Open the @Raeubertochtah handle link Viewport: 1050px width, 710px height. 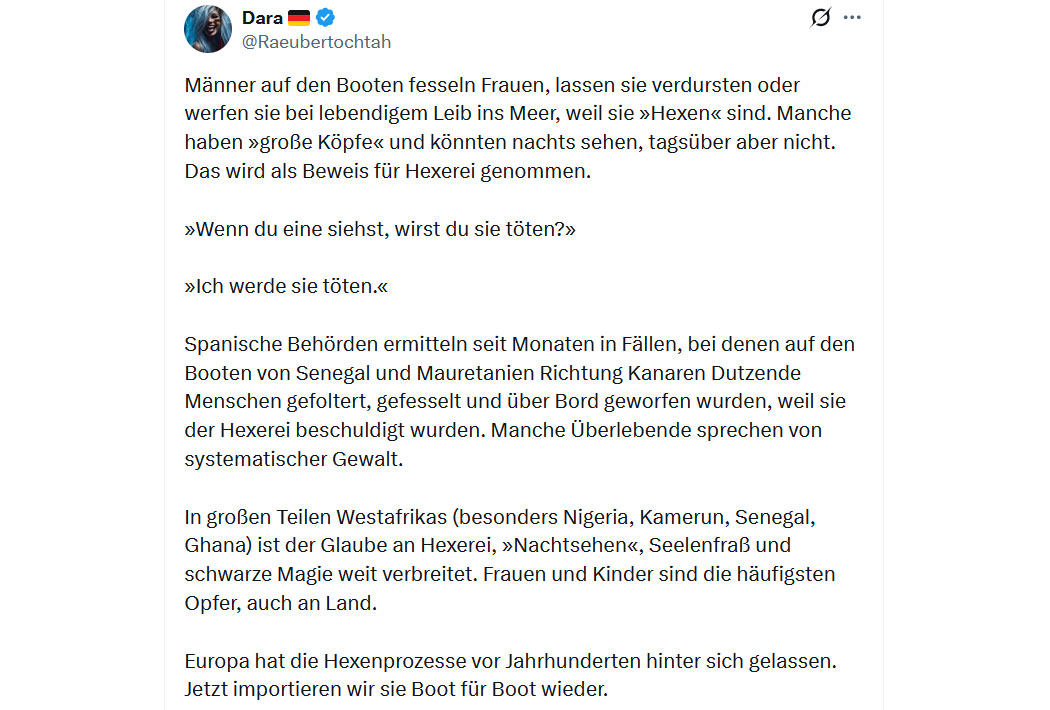click(316, 42)
